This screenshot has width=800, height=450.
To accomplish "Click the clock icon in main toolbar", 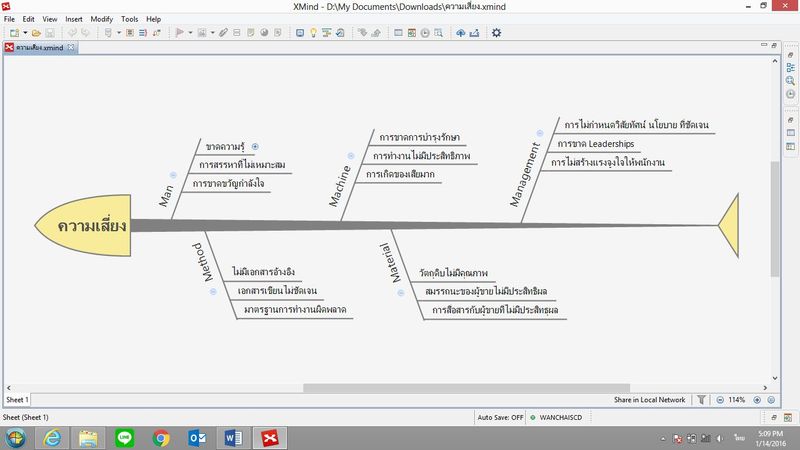I will coord(425,33).
